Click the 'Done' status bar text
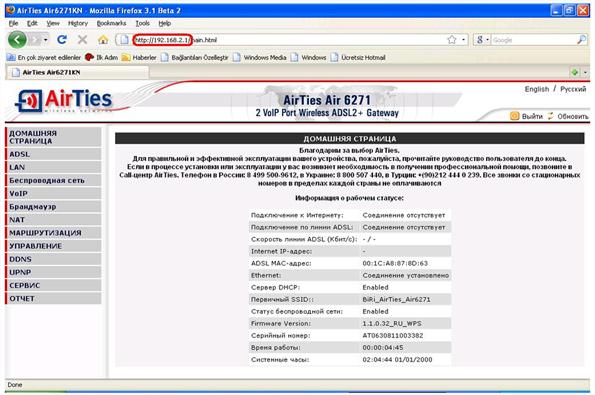This screenshot has width=595, height=395. 15,385
